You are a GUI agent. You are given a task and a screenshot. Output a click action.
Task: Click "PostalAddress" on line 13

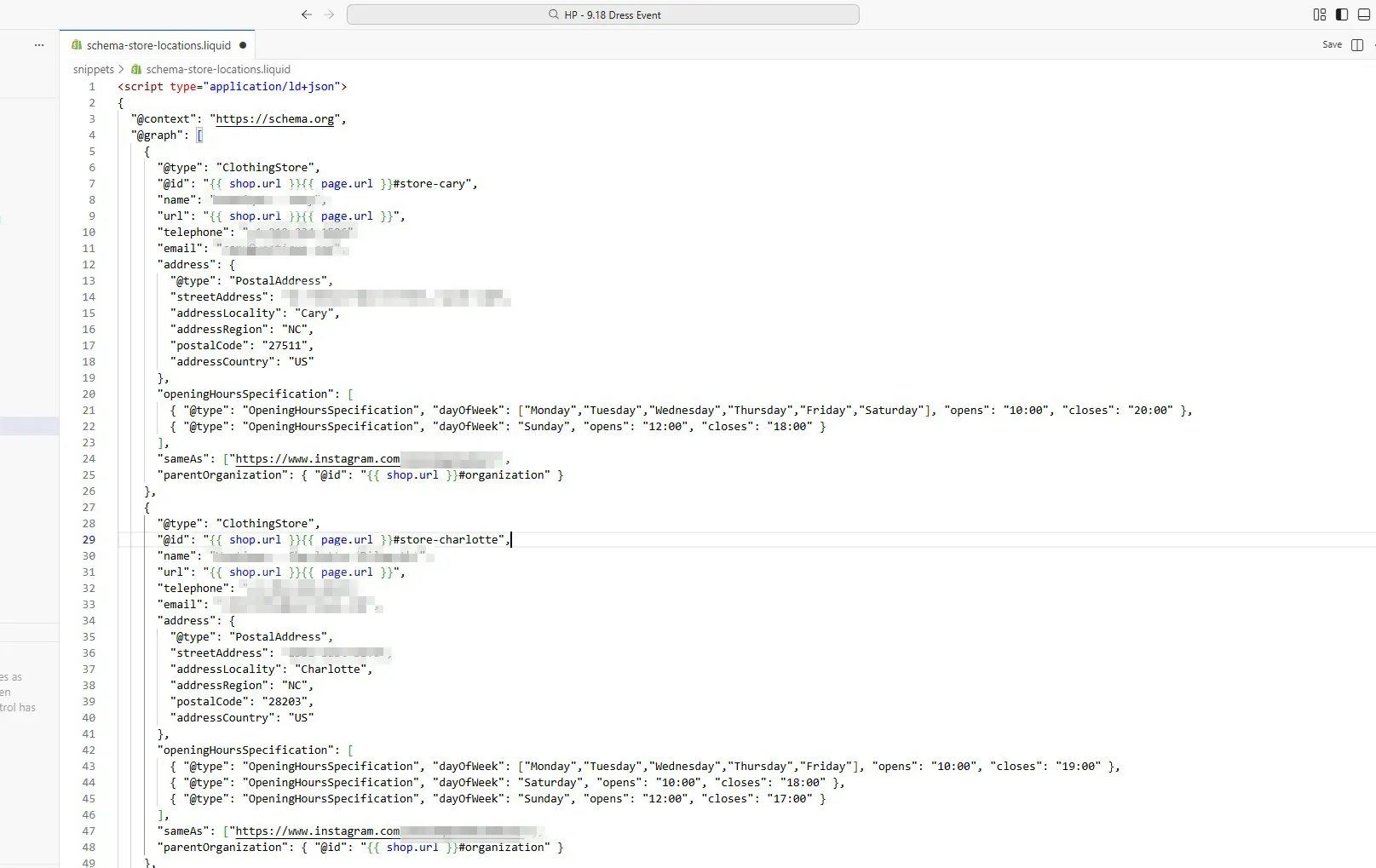tap(278, 281)
